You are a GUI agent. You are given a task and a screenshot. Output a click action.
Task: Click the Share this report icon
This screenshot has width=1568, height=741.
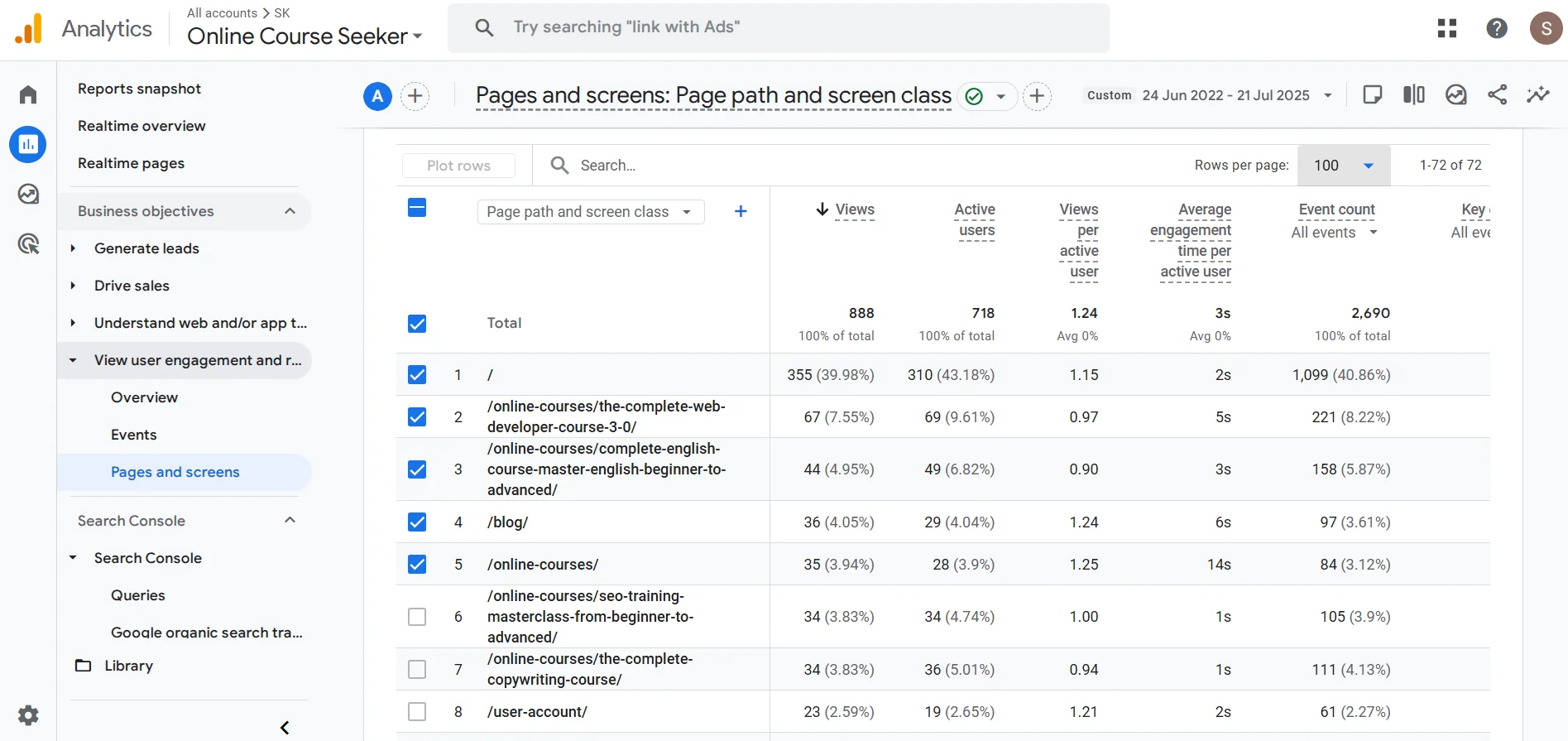[x=1497, y=95]
